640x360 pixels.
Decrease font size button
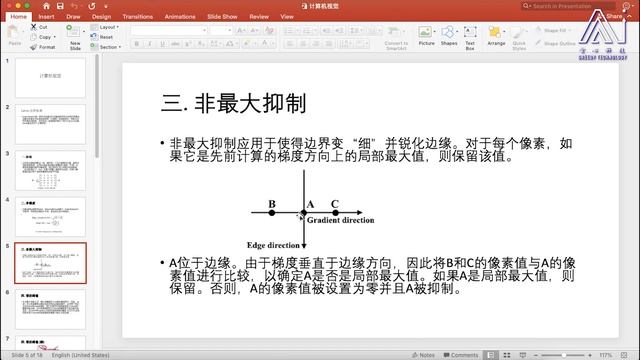[x=254, y=30]
